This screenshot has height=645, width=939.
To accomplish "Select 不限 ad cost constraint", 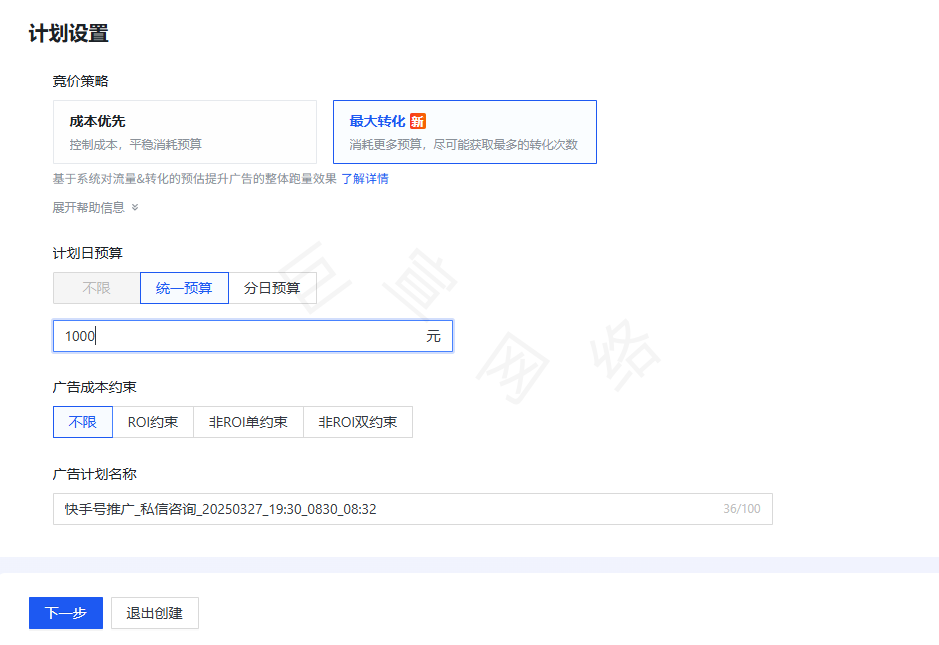I will point(82,422).
